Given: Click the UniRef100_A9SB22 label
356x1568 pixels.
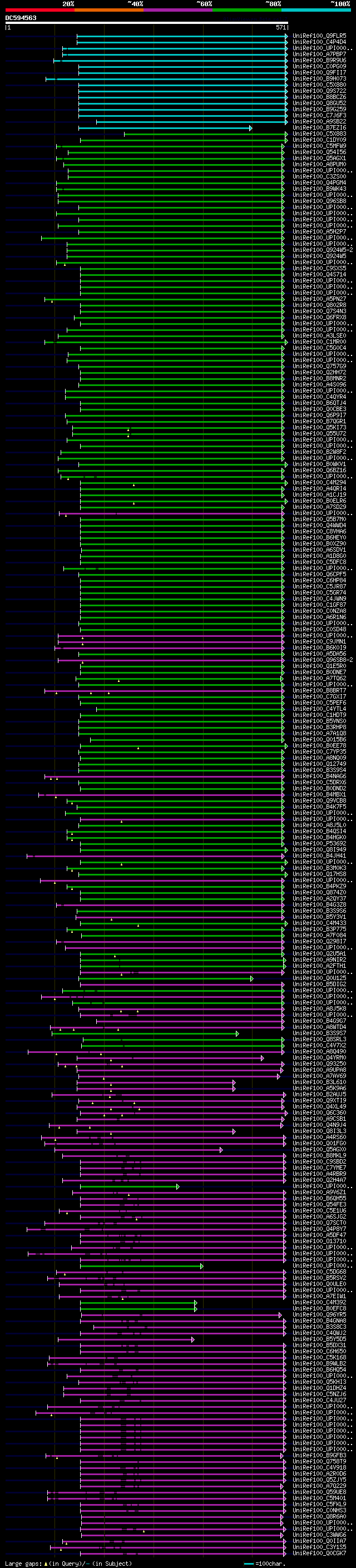Looking at the screenshot, I should click(x=319, y=121).
